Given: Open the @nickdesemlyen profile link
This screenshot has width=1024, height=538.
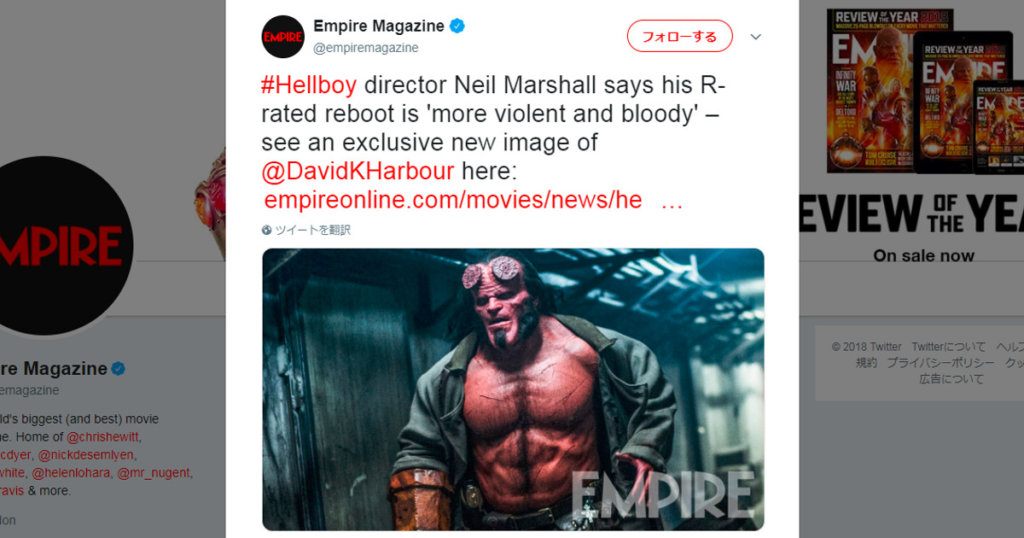Looking at the screenshot, I should (x=86, y=454).
